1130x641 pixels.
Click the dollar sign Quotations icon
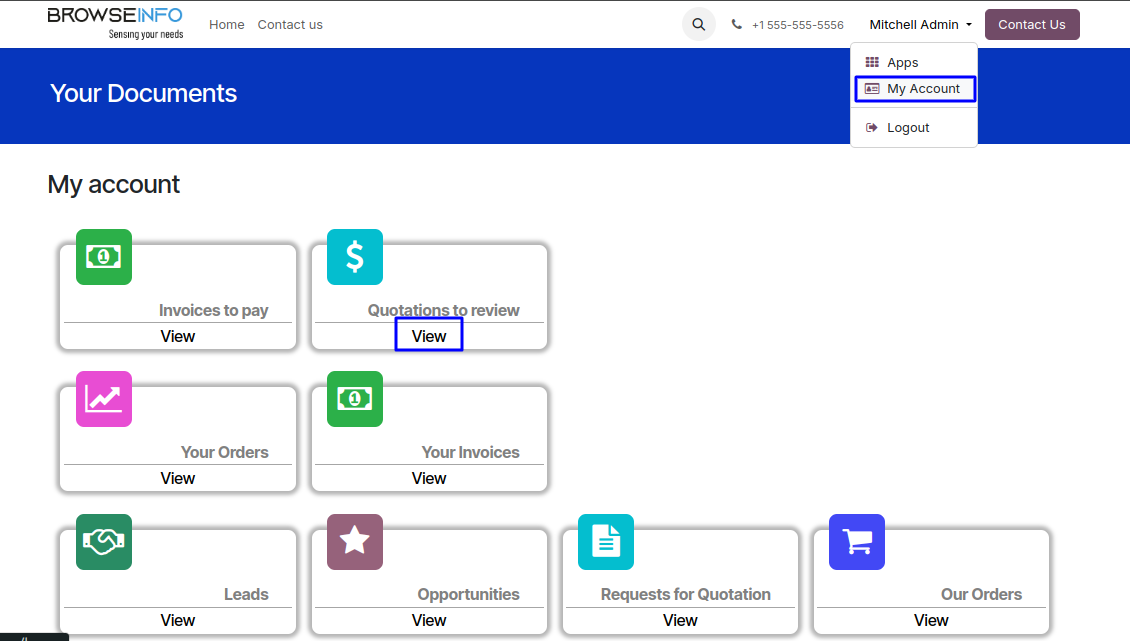point(355,257)
